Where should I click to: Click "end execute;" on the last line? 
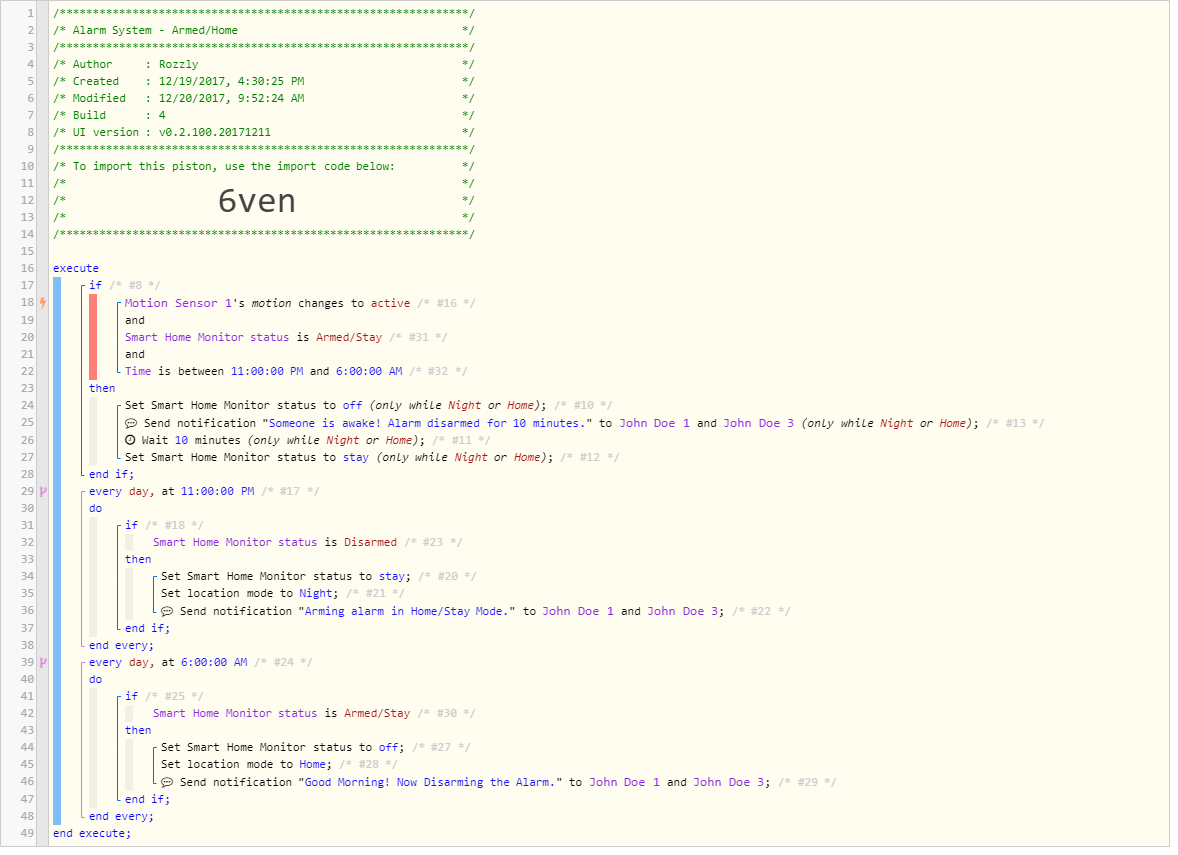(x=92, y=834)
